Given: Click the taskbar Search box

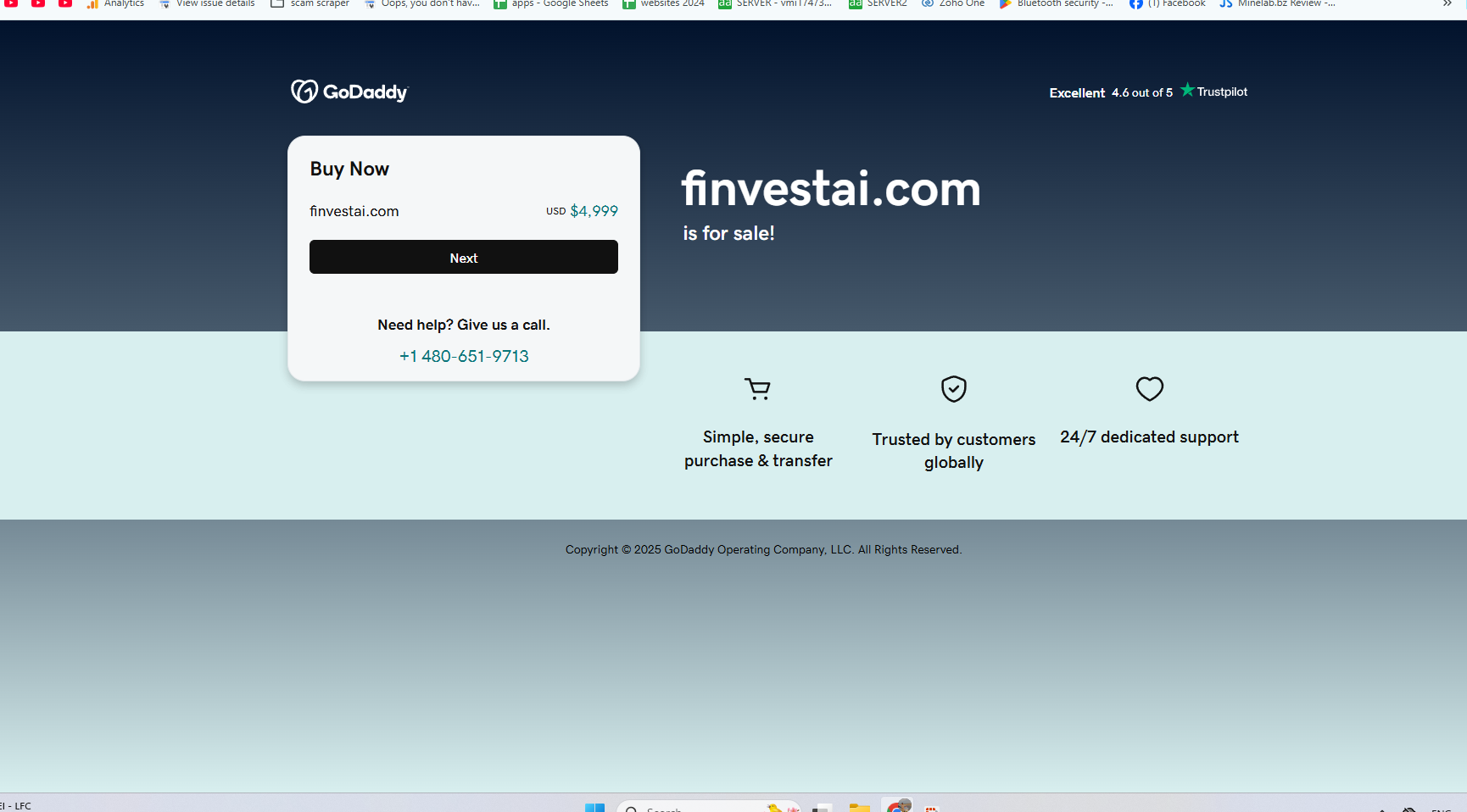Looking at the screenshot, I should (x=709, y=807).
